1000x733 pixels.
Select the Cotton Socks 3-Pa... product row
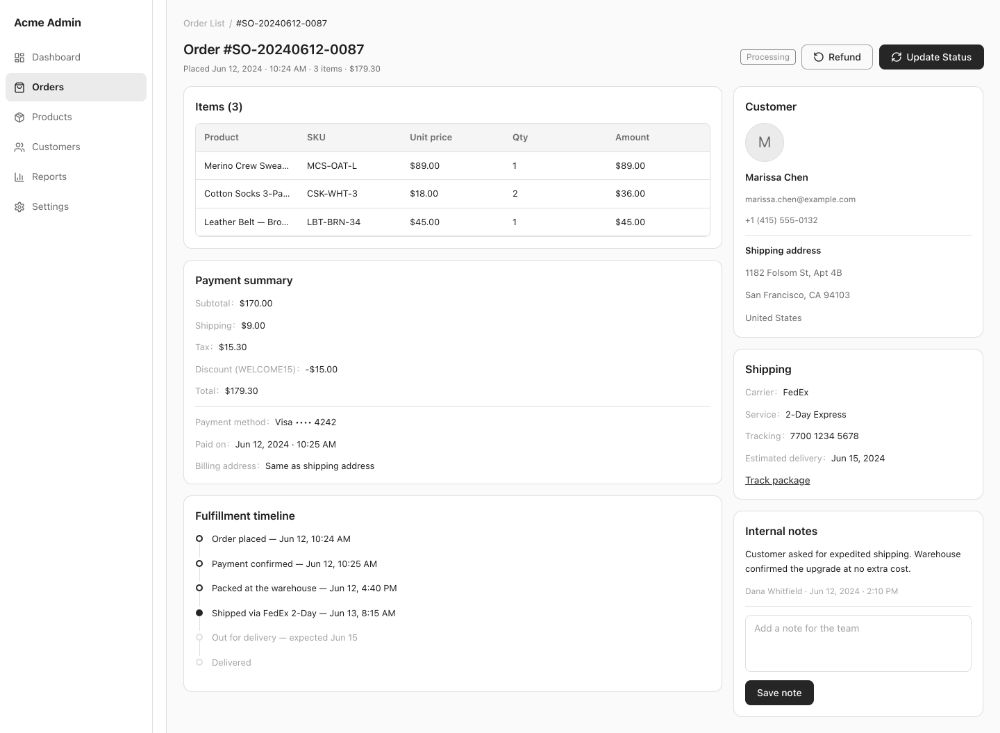[x=453, y=194]
